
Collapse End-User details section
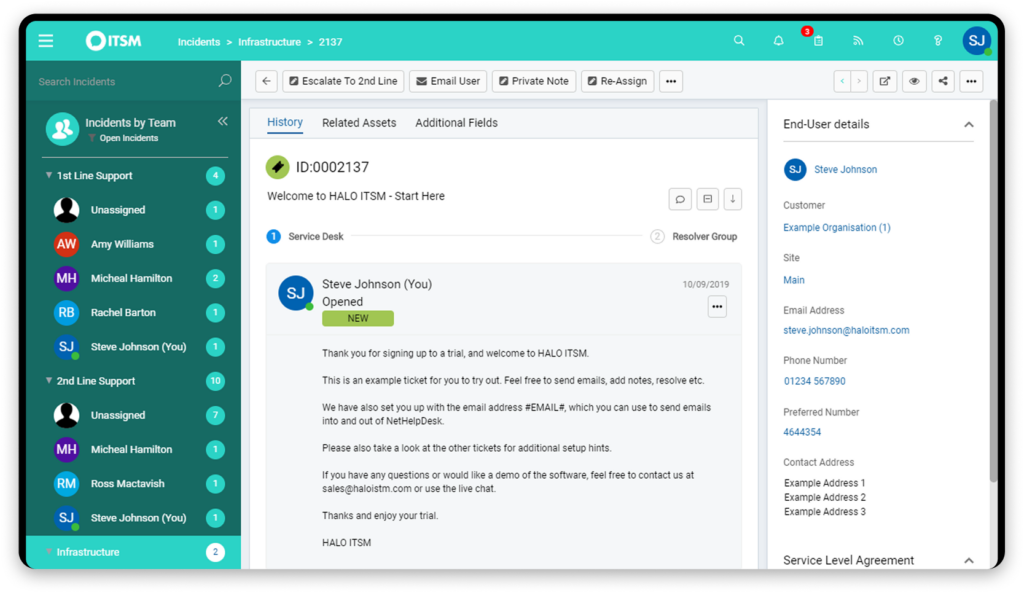click(968, 124)
